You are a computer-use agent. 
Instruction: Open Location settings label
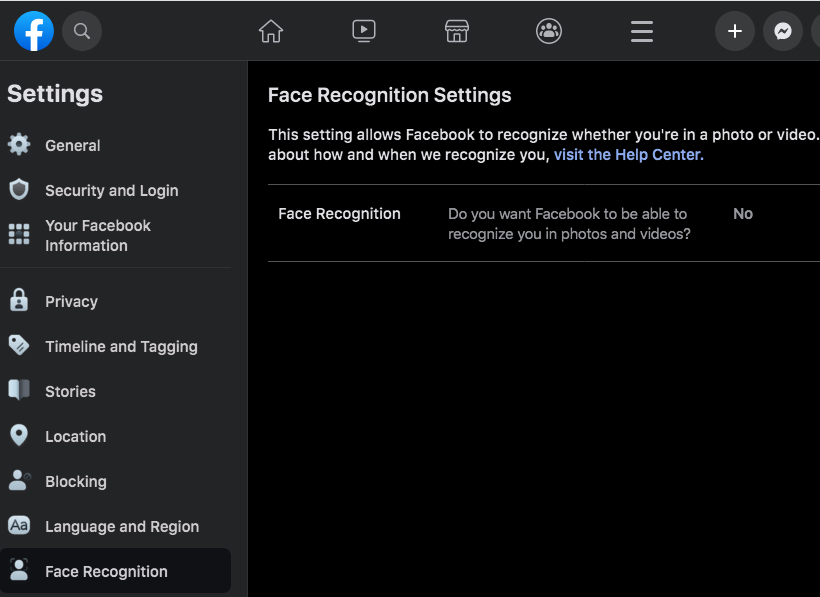click(76, 437)
